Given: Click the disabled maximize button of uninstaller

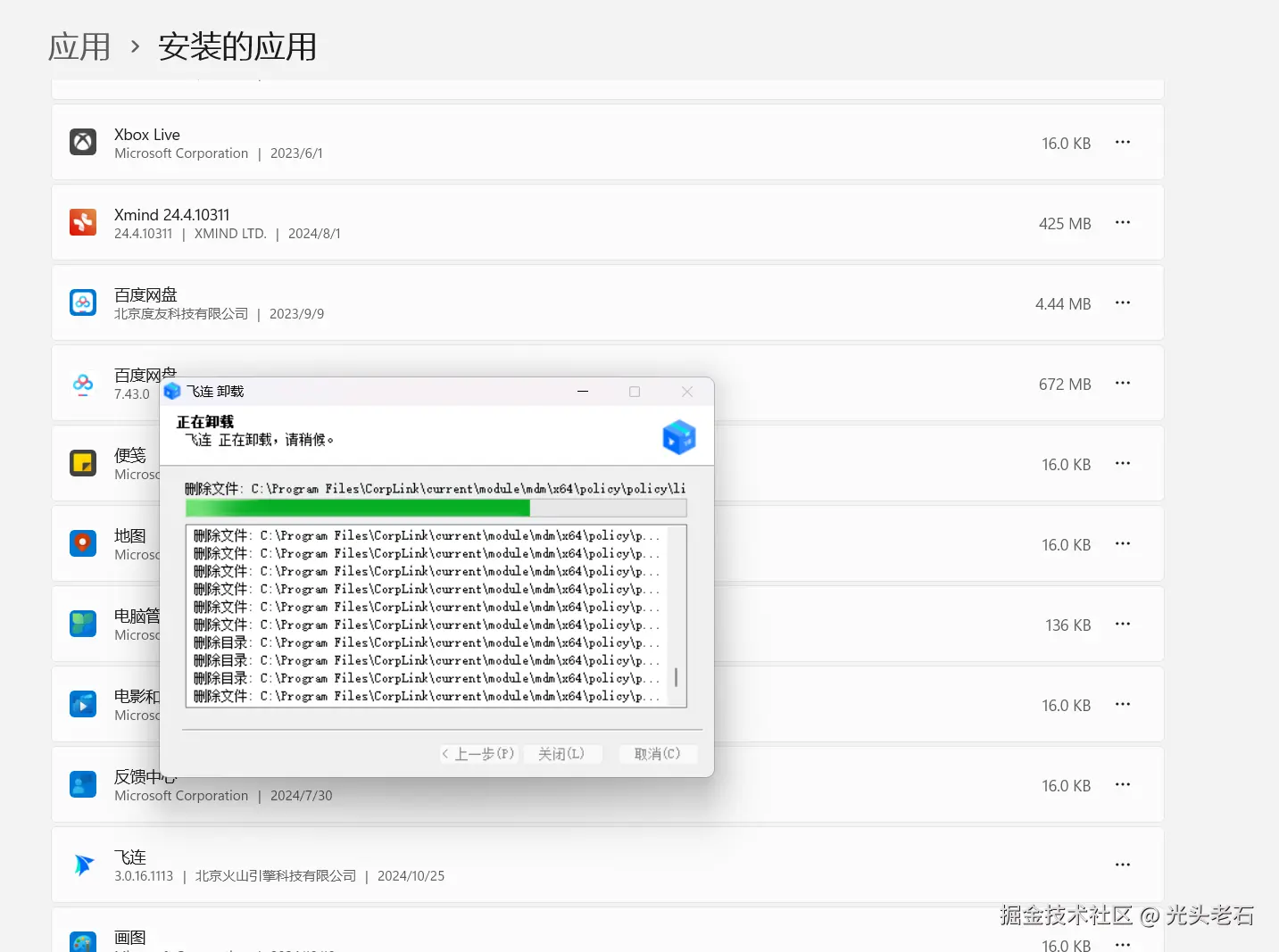Looking at the screenshot, I should 635,392.
